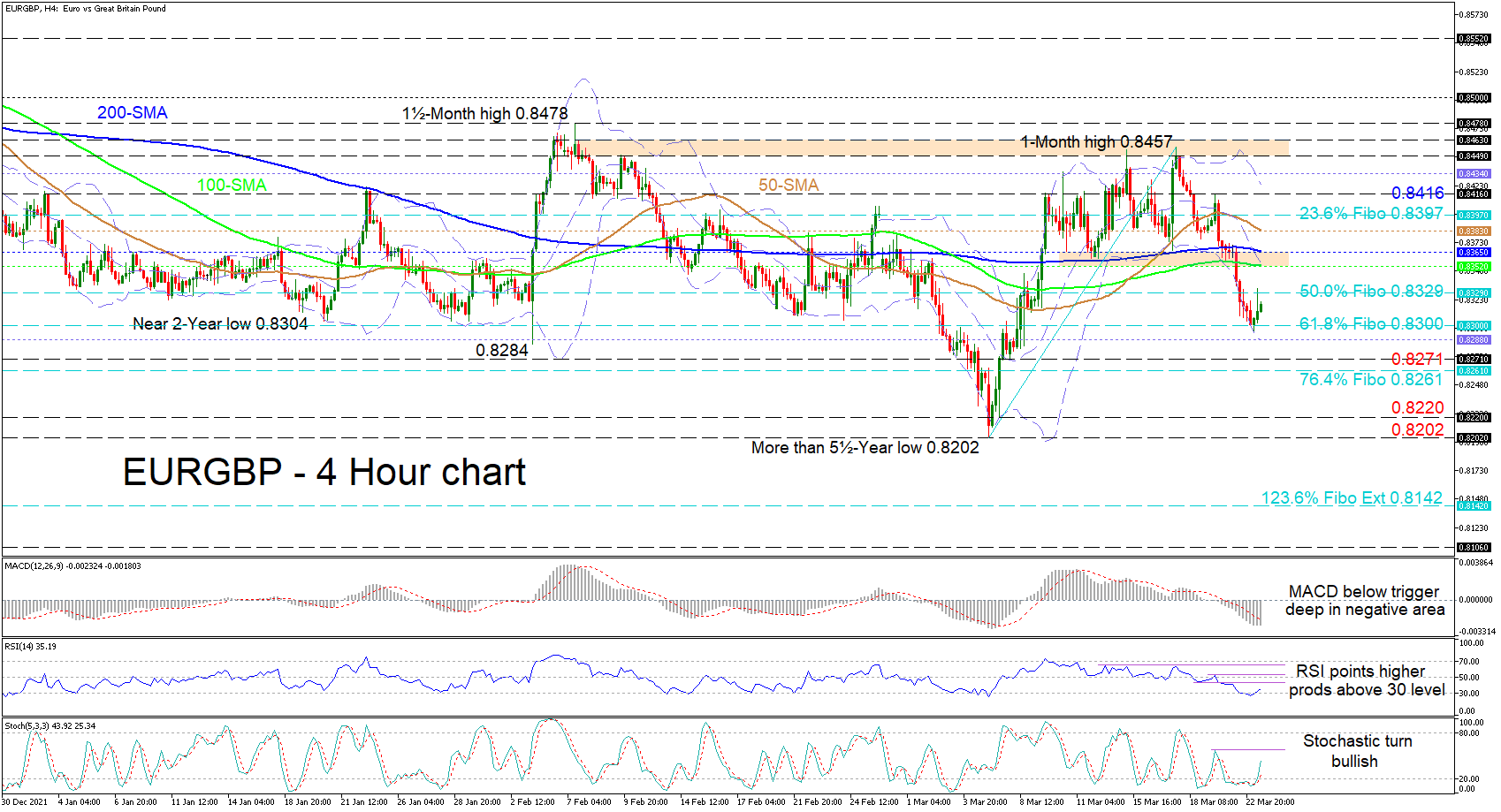Click the '1½-Month high 0.8478' annotation

click(x=485, y=113)
